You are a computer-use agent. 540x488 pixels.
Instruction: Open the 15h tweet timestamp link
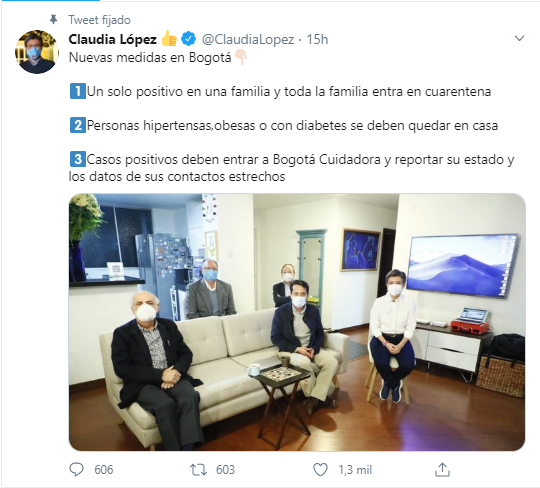[317, 40]
